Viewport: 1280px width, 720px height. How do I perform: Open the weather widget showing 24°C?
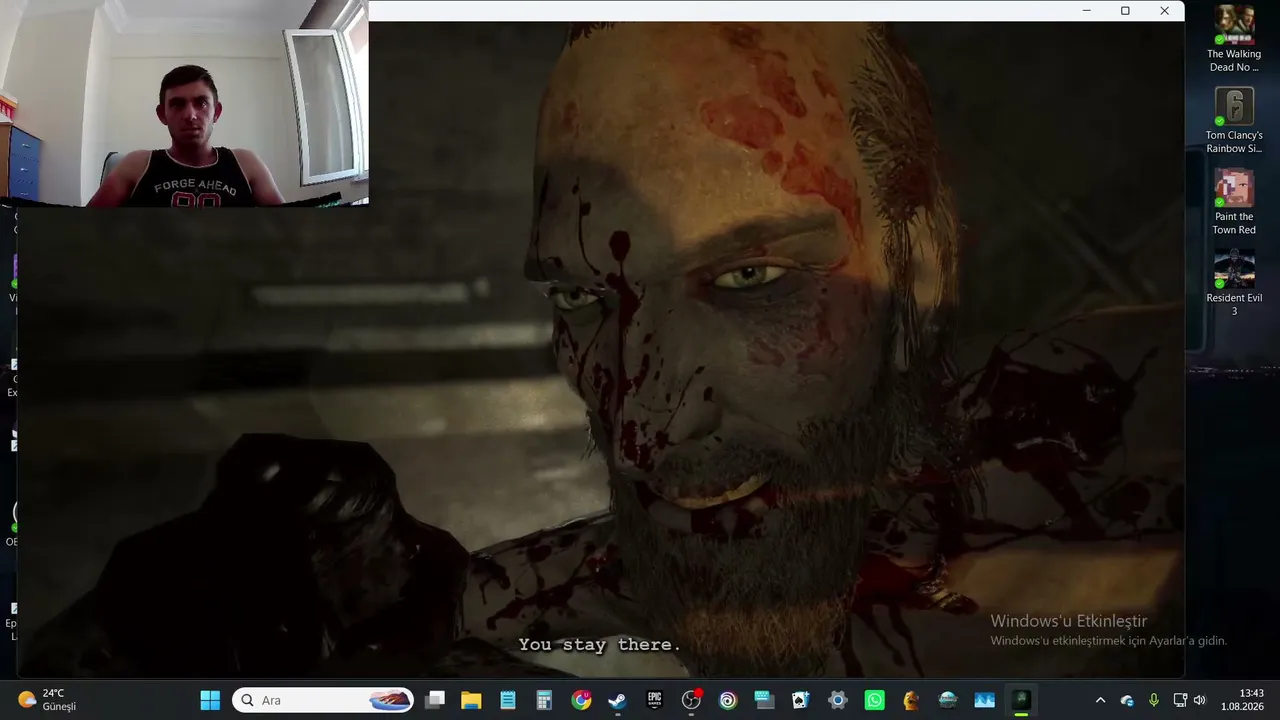click(48, 700)
